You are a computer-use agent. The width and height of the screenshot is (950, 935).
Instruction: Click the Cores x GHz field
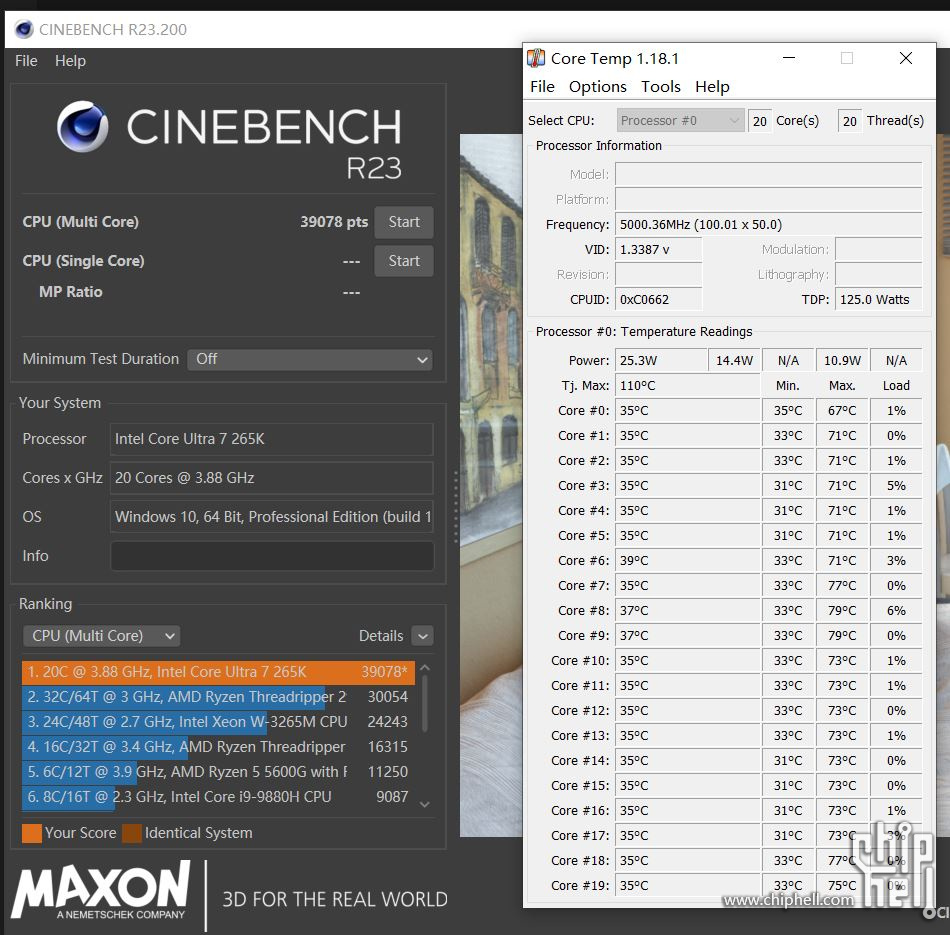click(x=272, y=477)
